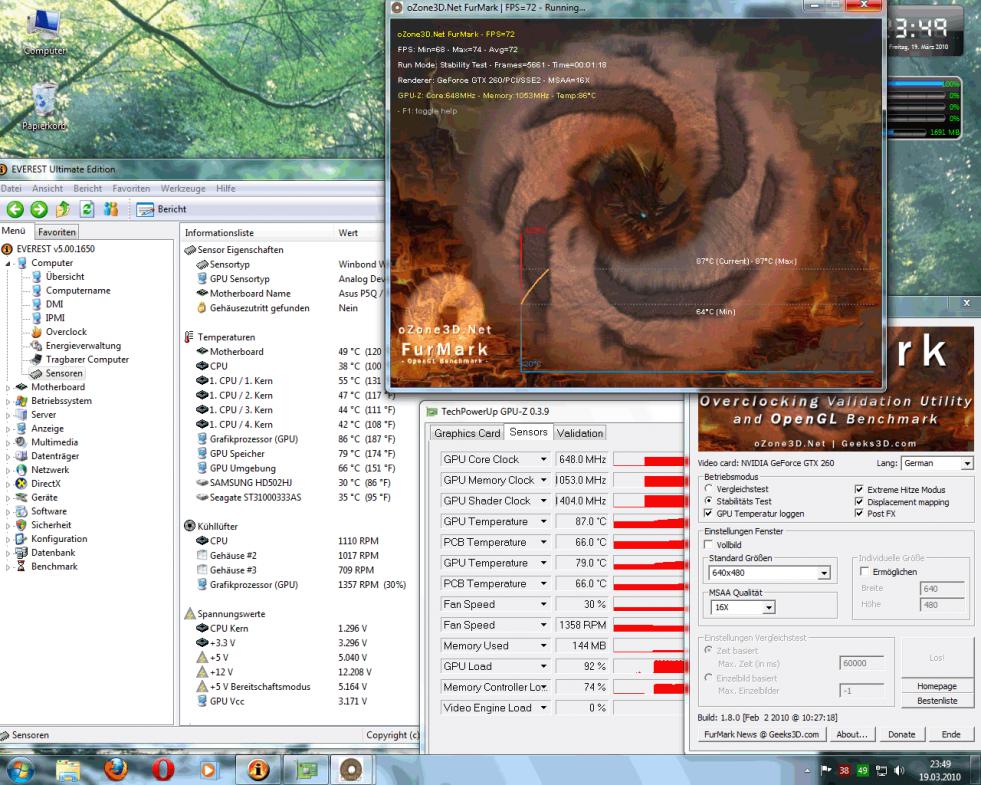Enable the Vollbild checkbox
This screenshot has height=785, width=981.
pos(708,545)
